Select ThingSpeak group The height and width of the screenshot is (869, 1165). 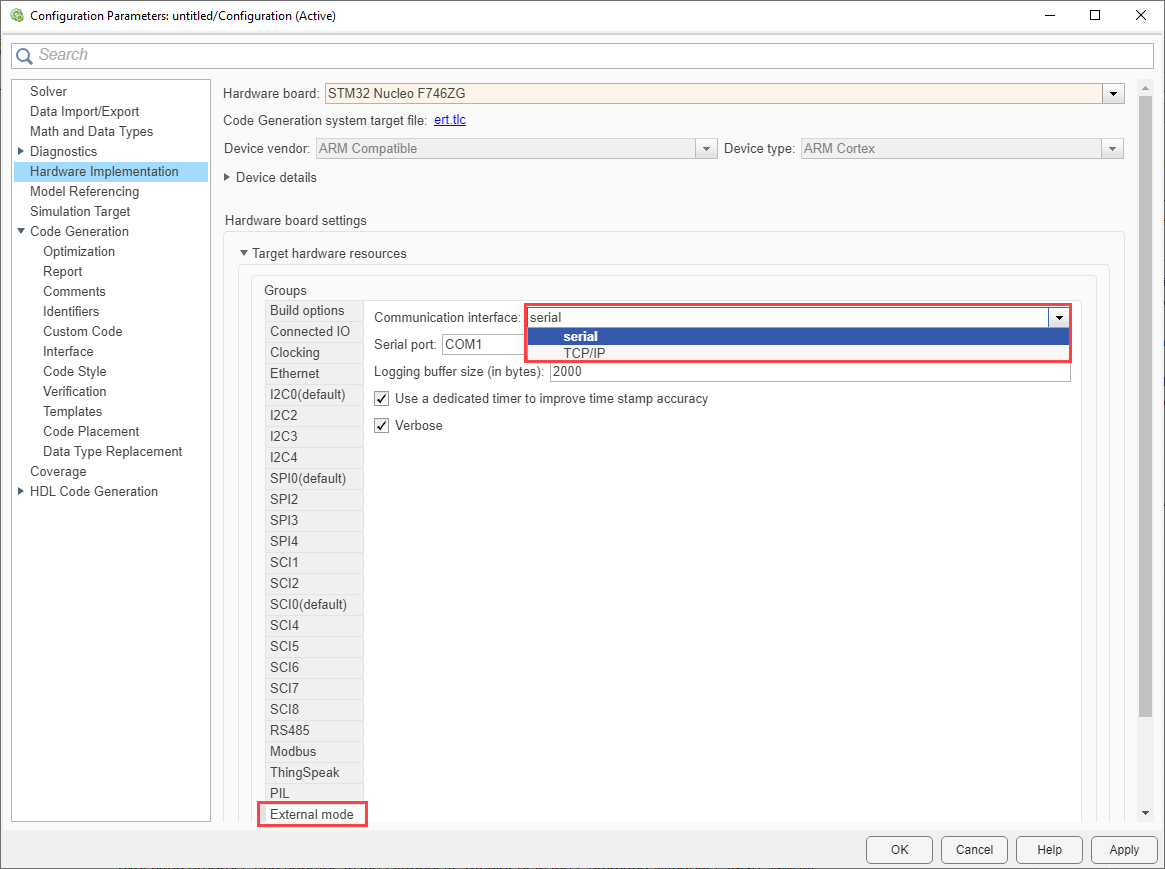(x=314, y=772)
